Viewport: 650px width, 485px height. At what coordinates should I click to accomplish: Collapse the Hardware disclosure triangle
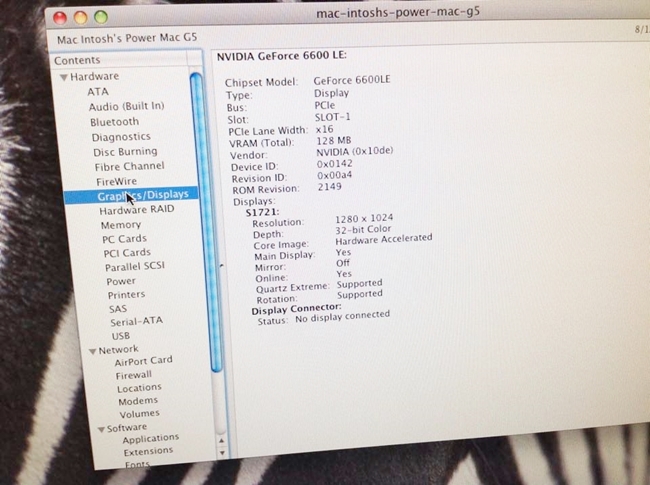(64, 77)
